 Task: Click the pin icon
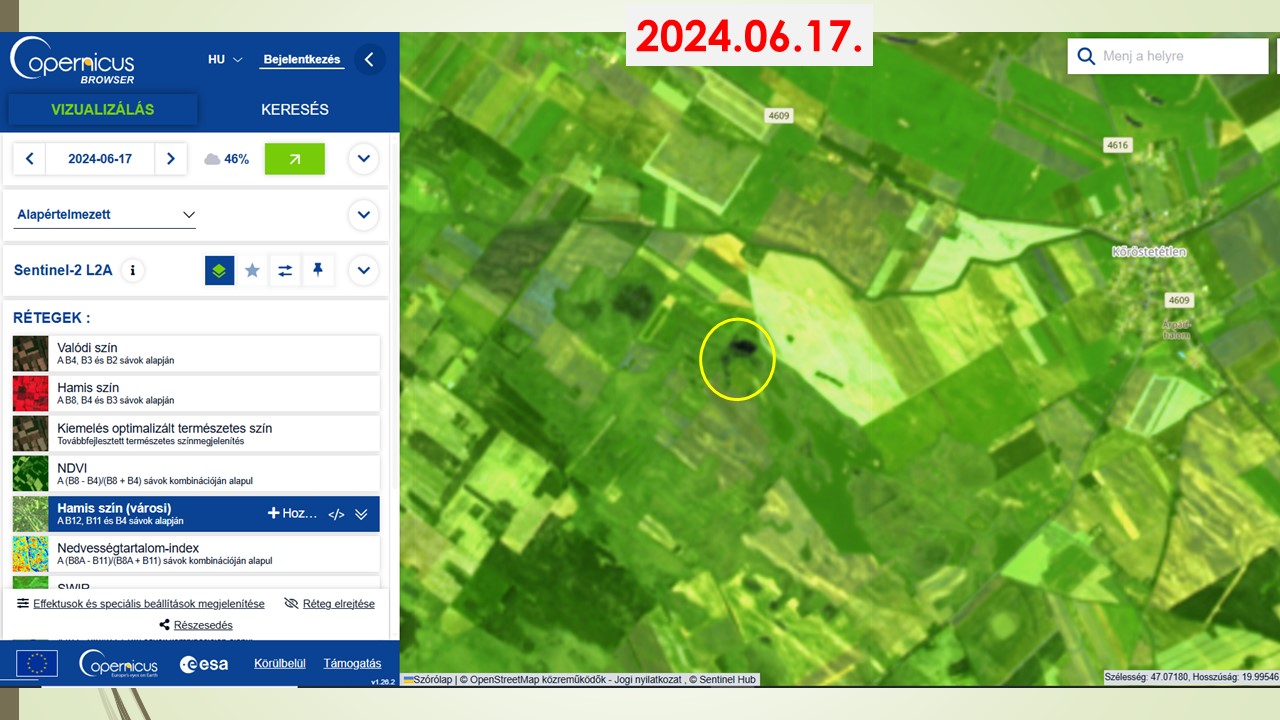coord(318,270)
